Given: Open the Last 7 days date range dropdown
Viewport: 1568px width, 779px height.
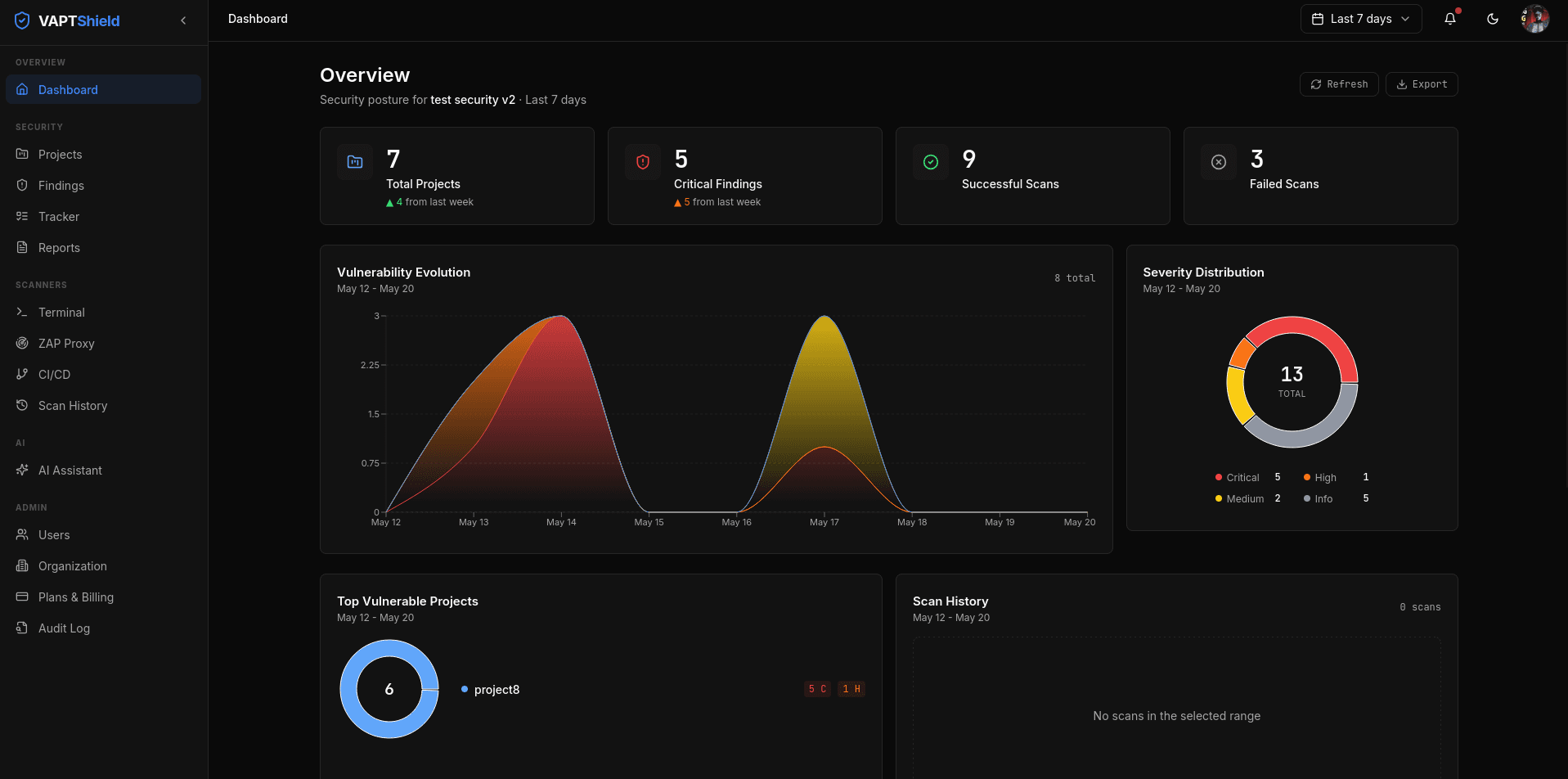Looking at the screenshot, I should coord(1361,19).
